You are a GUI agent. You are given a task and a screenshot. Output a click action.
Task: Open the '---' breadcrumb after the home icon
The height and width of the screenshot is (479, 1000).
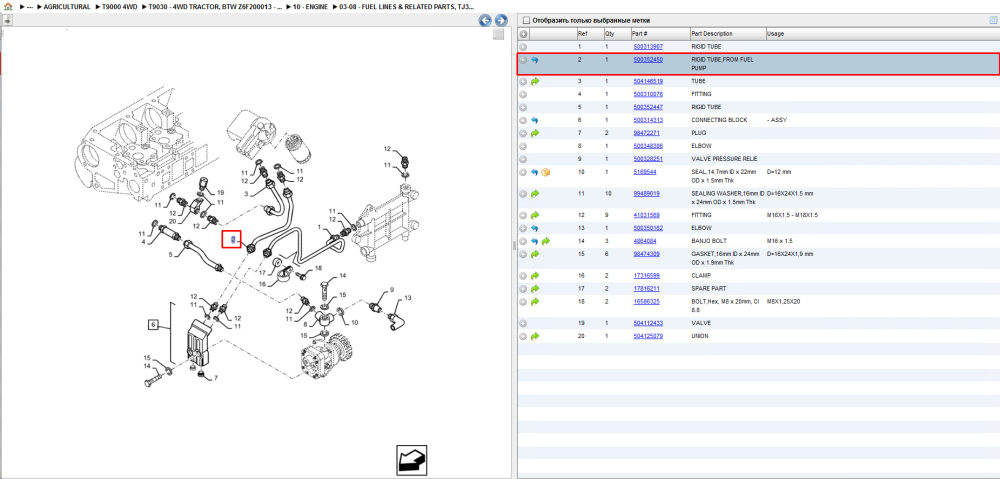click(29, 6)
